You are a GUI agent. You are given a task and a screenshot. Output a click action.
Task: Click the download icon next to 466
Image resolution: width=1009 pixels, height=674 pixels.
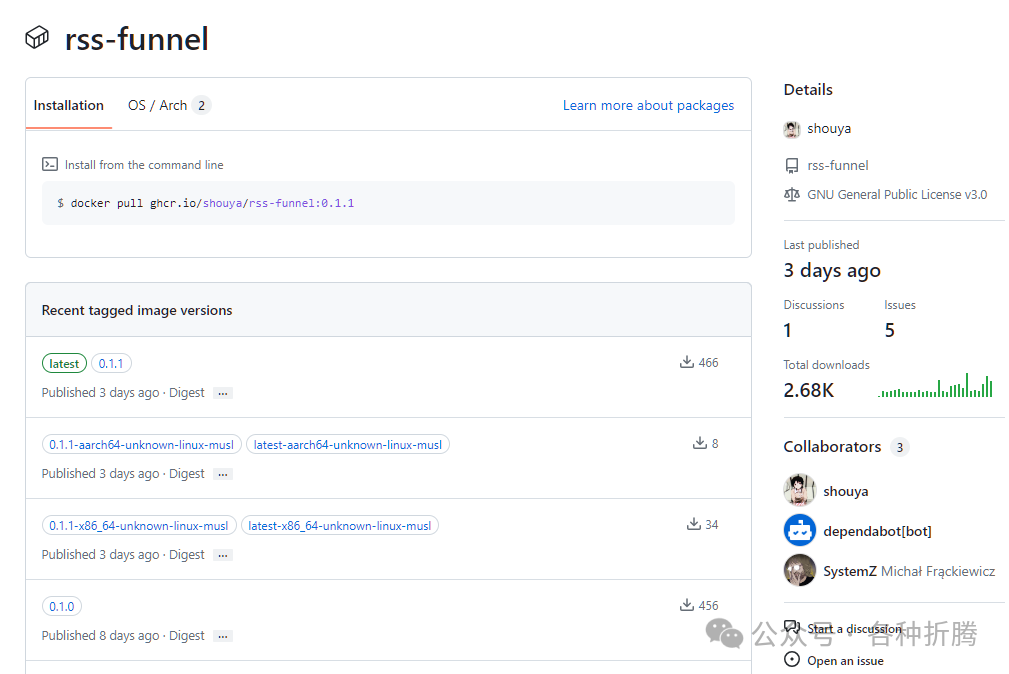tap(687, 362)
